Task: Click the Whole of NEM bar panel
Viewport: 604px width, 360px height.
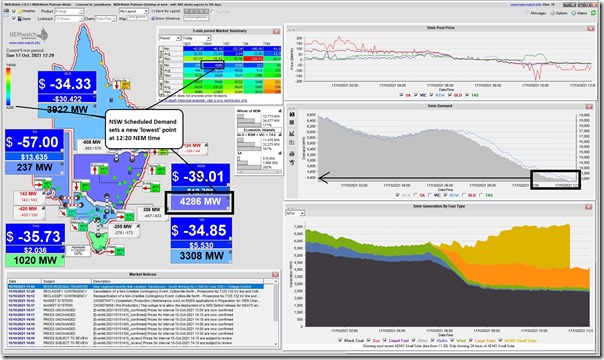Action: click(x=258, y=118)
